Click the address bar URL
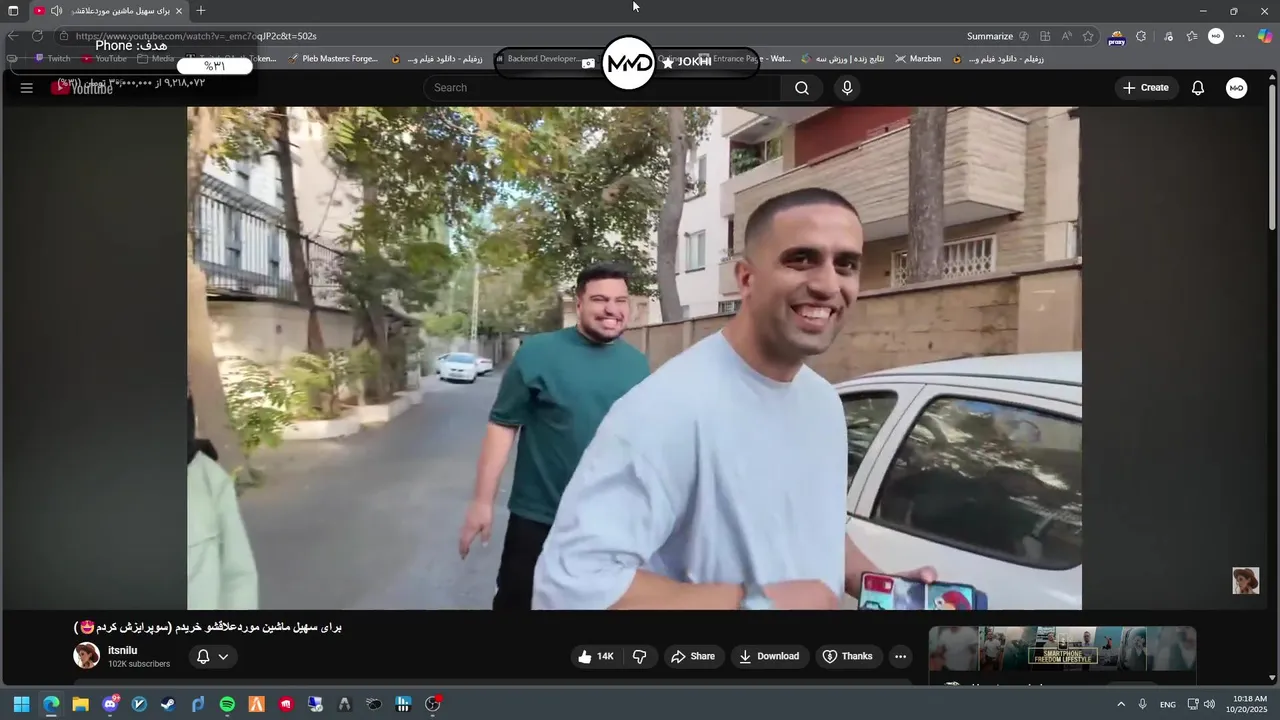The image size is (1280, 720). pos(196,36)
